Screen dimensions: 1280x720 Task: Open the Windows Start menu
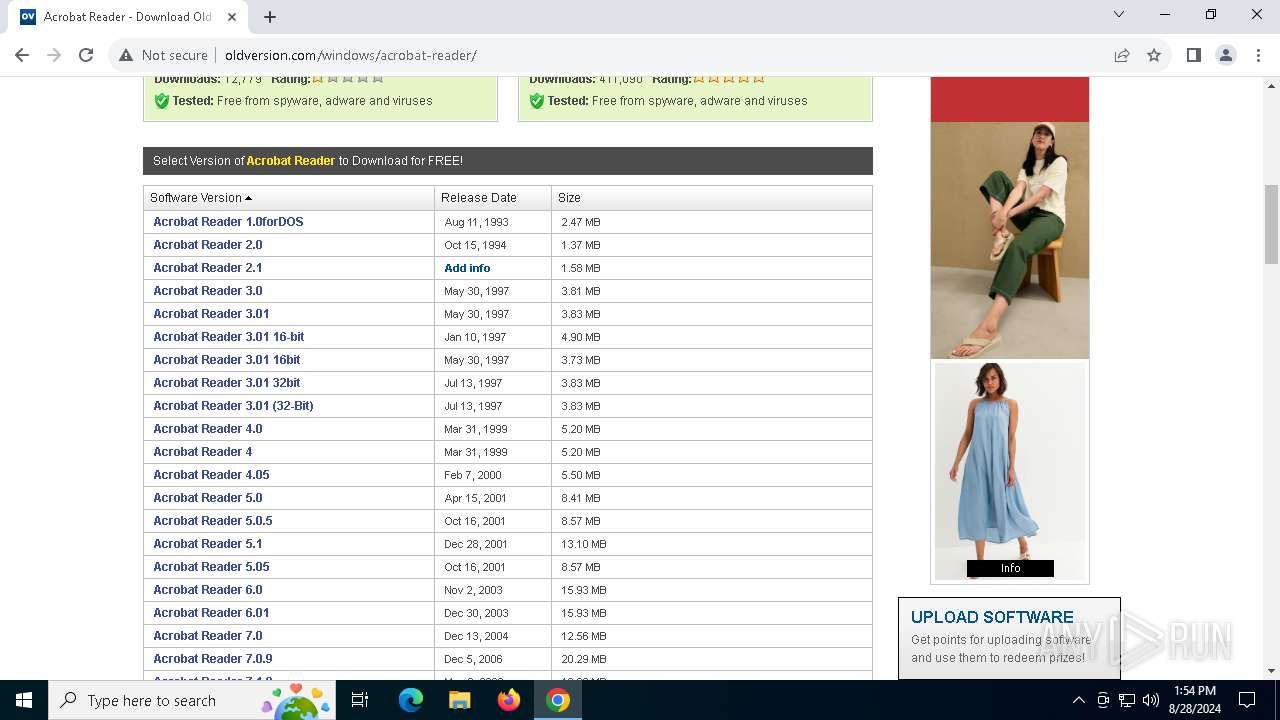coord(24,700)
